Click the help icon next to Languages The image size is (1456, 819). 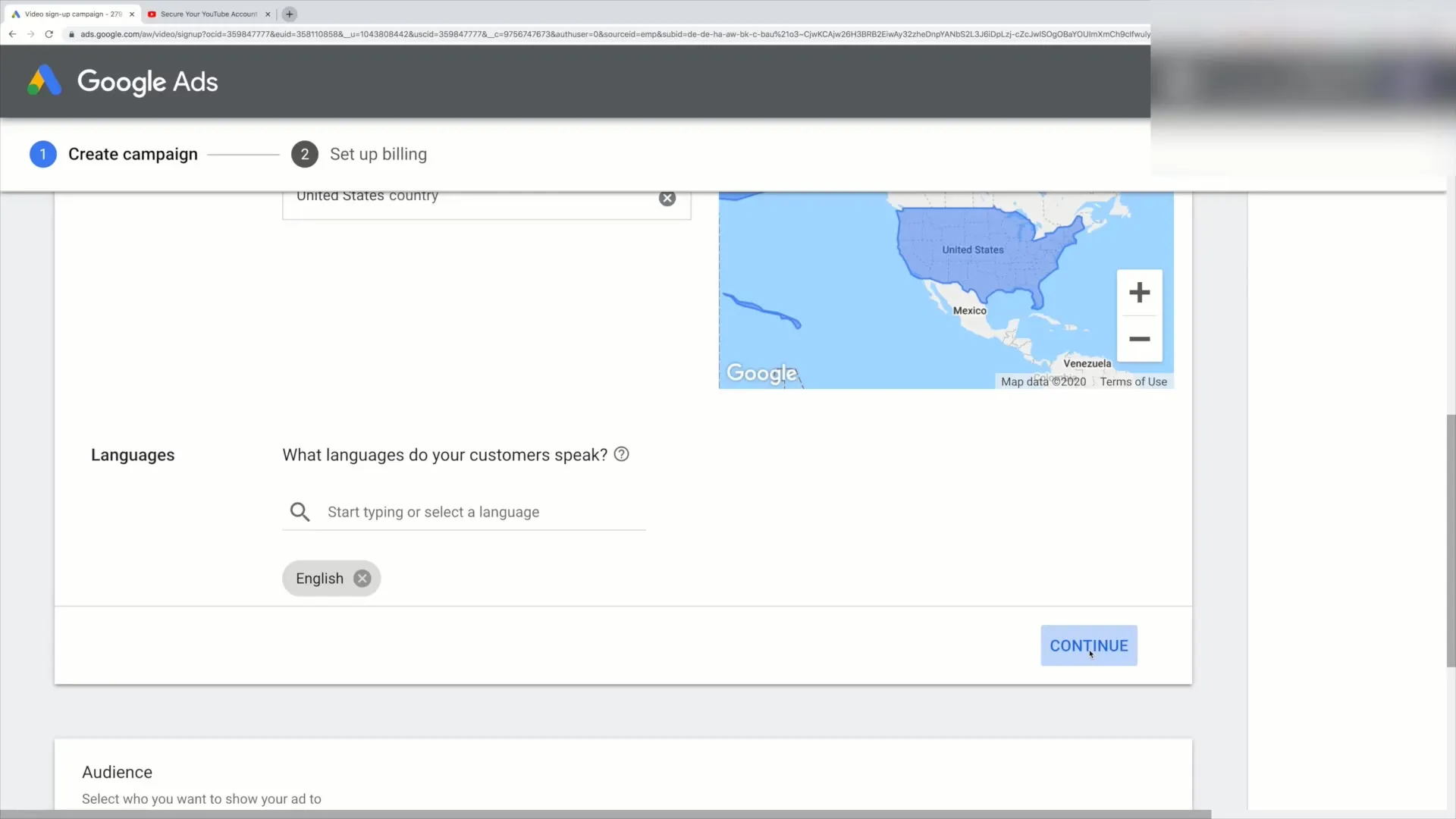click(x=621, y=455)
